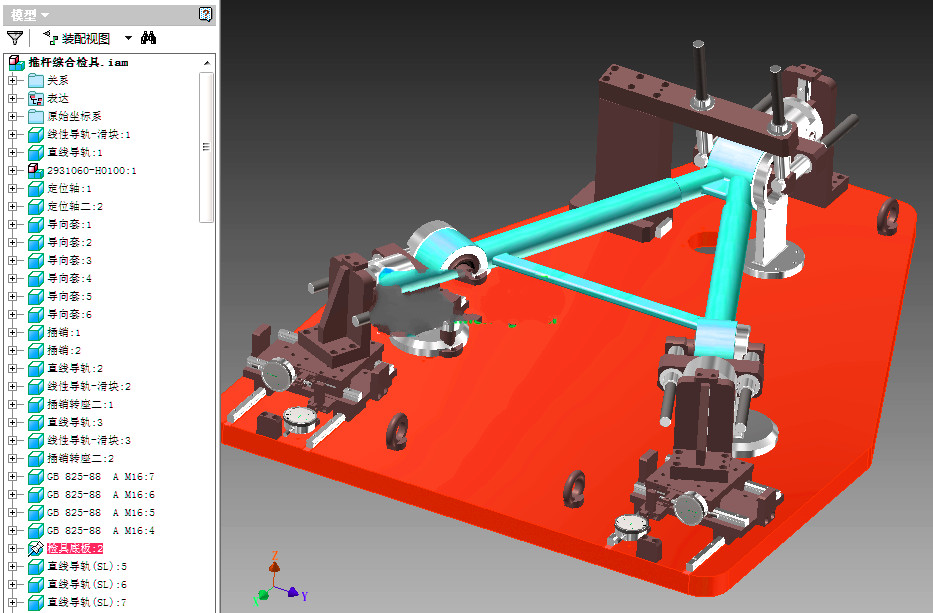Click the part icon of 插销:1

tap(36, 332)
